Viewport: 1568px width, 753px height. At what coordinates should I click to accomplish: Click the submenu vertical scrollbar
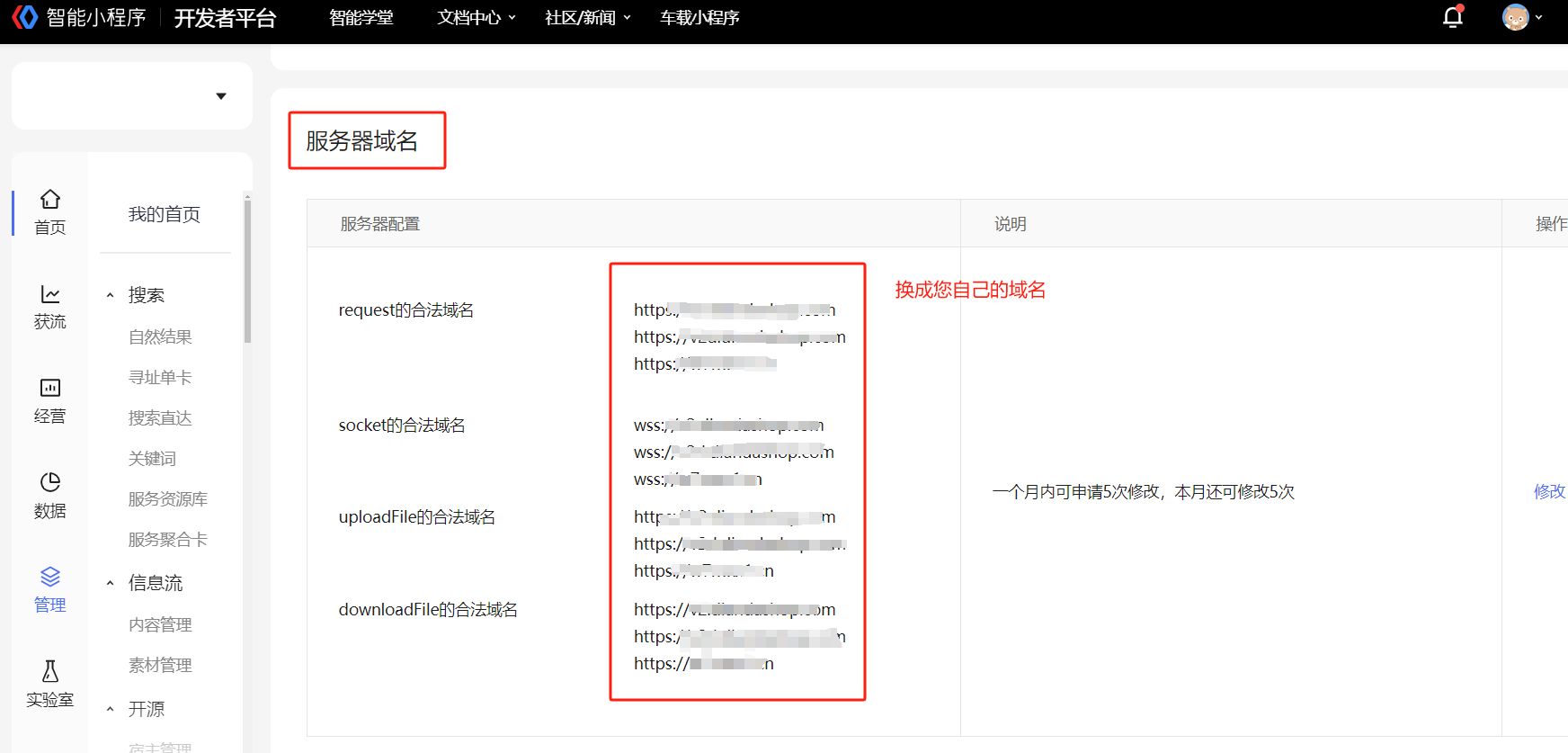(247, 270)
